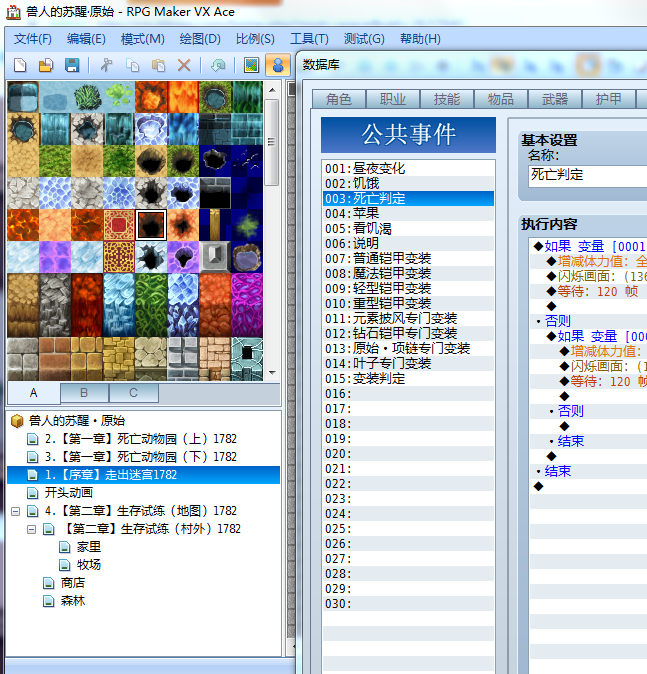This screenshot has width=647, height=674.
Task: Select common event 003:死亡判定
Action: click(x=408, y=199)
